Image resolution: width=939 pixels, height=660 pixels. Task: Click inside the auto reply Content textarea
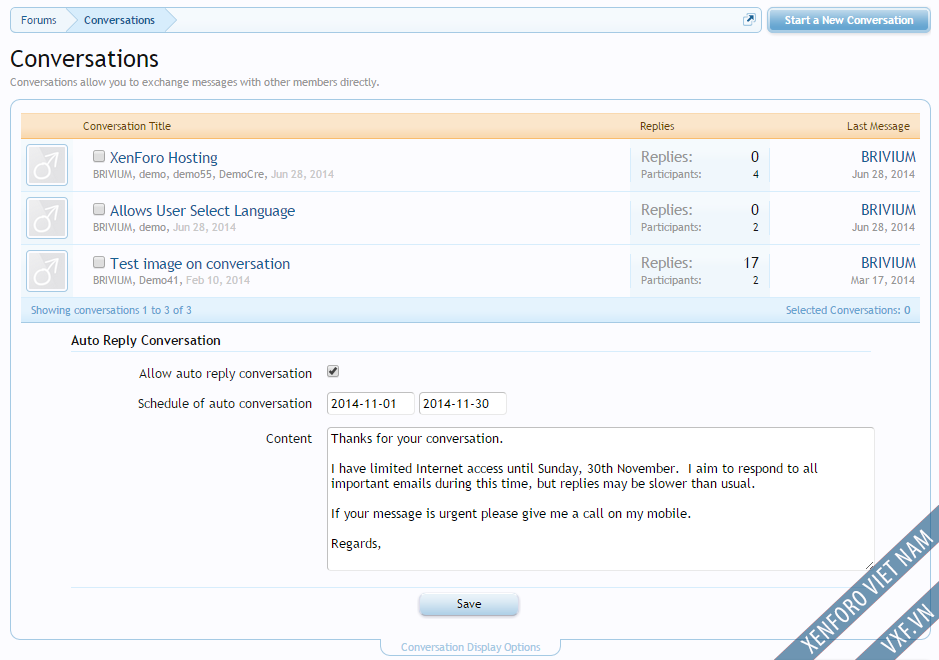coord(600,498)
